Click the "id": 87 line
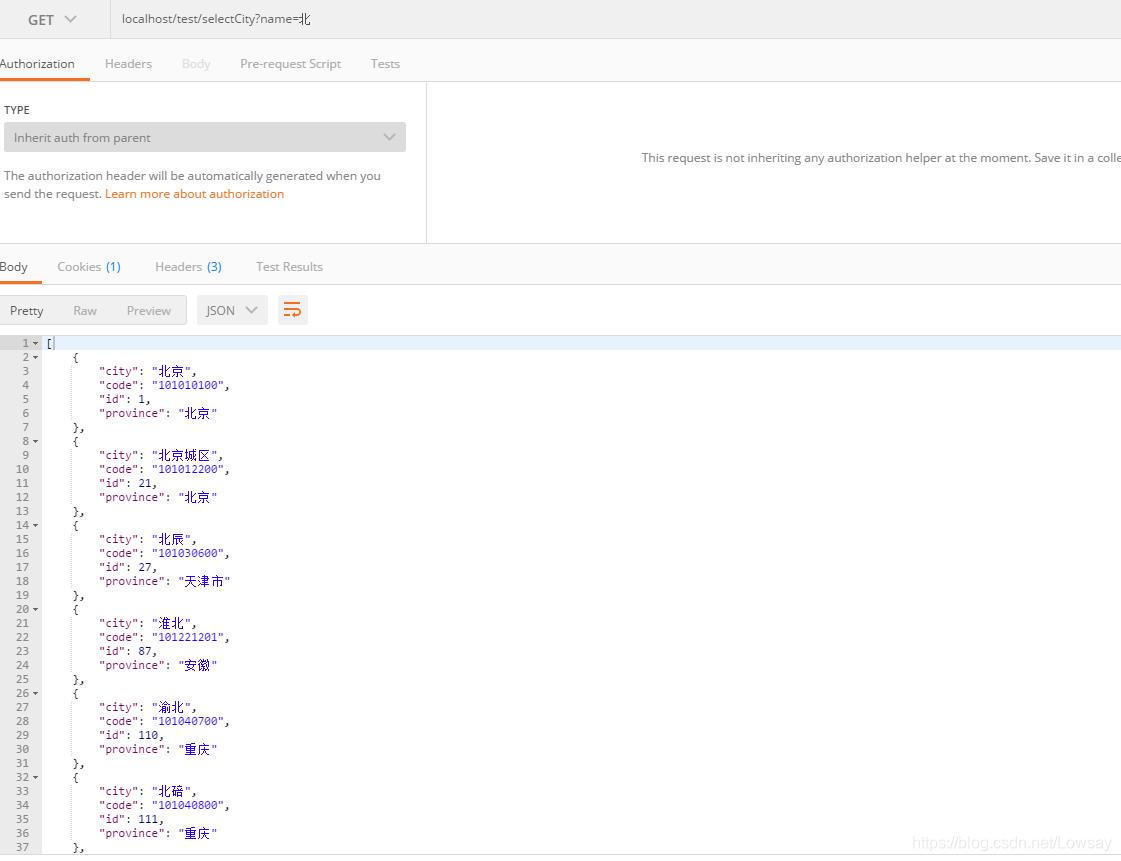This screenshot has width=1121, height=861. click(128, 651)
